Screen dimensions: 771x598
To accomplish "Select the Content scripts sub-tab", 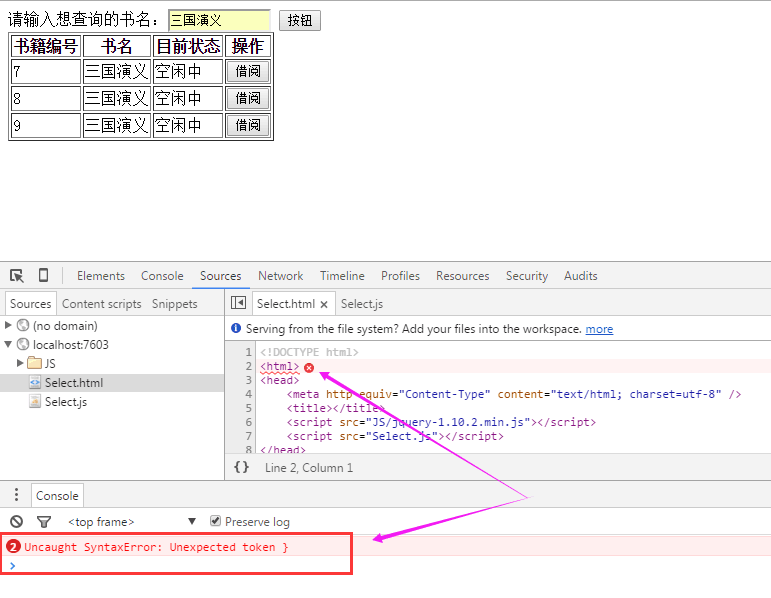I will (x=102, y=304).
